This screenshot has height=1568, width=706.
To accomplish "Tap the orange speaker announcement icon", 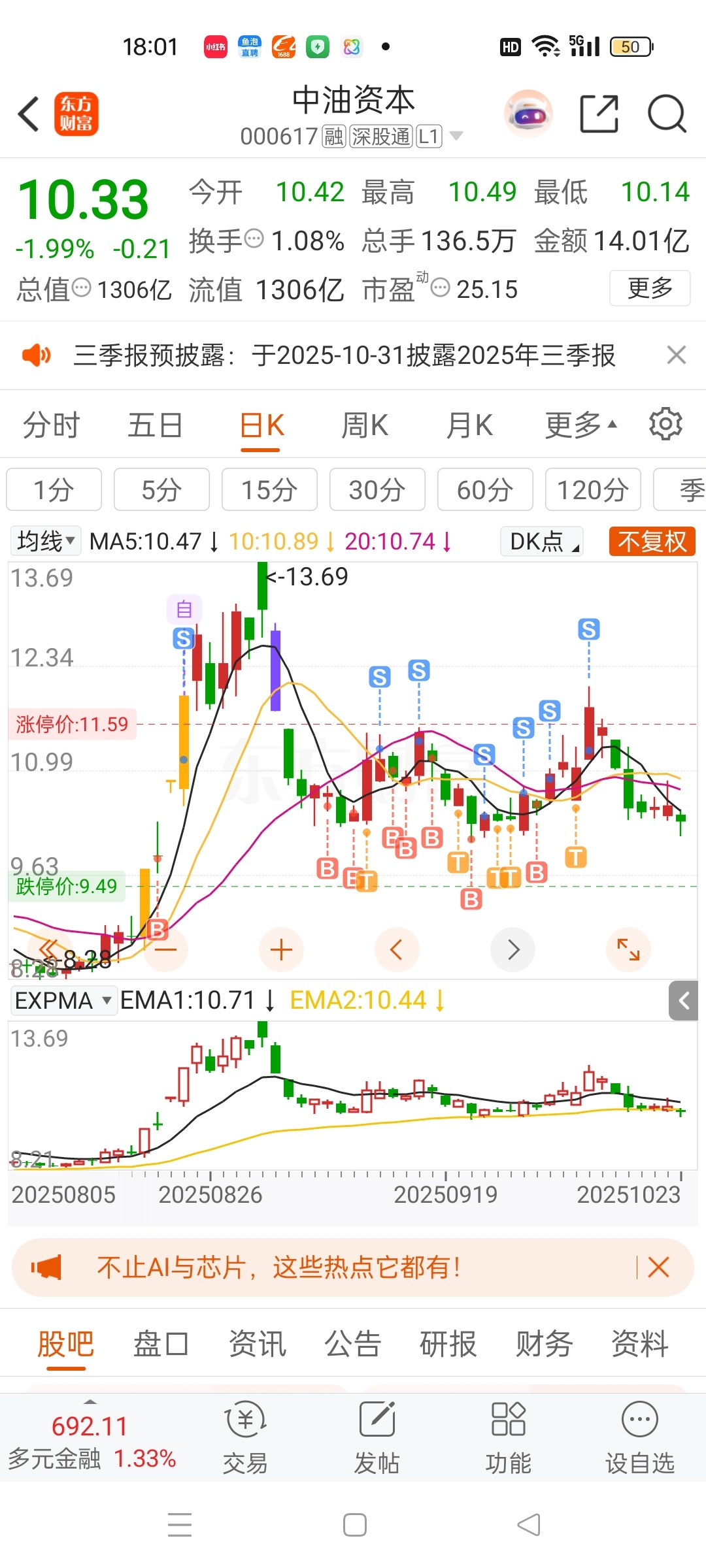I will [x=36, y=355].
